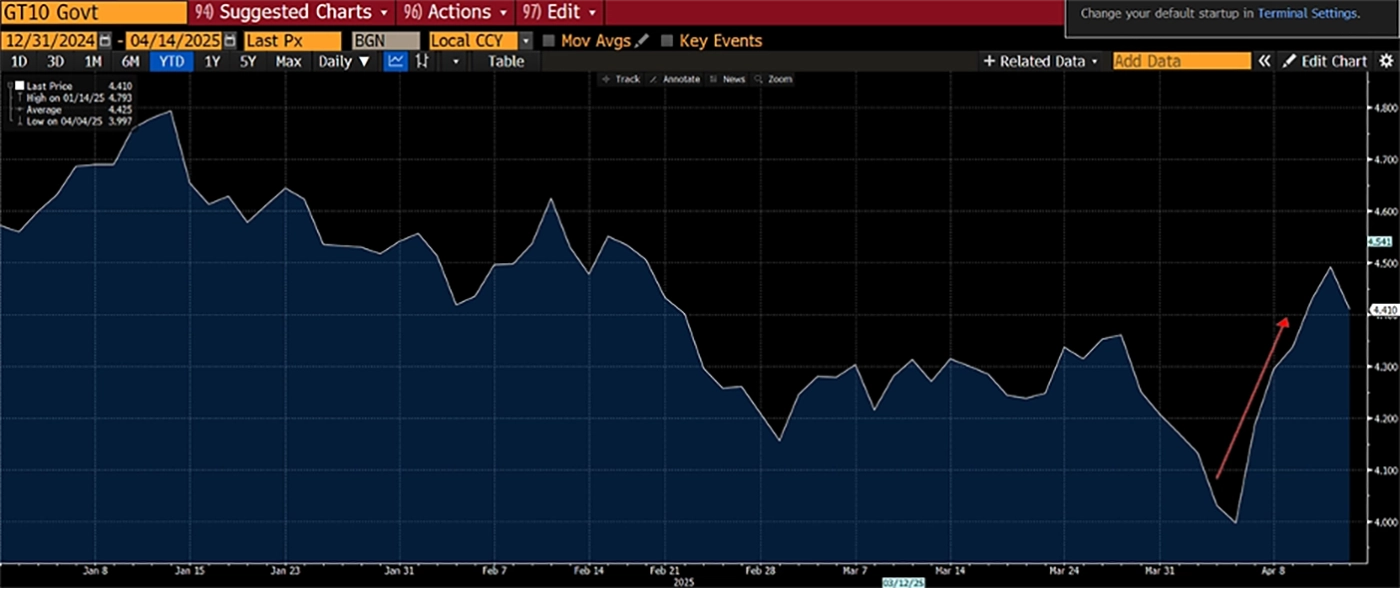Enable the Mov Avgs checkbox
Viewport: 1400px width, 589px height.
(x=548, y=41)
